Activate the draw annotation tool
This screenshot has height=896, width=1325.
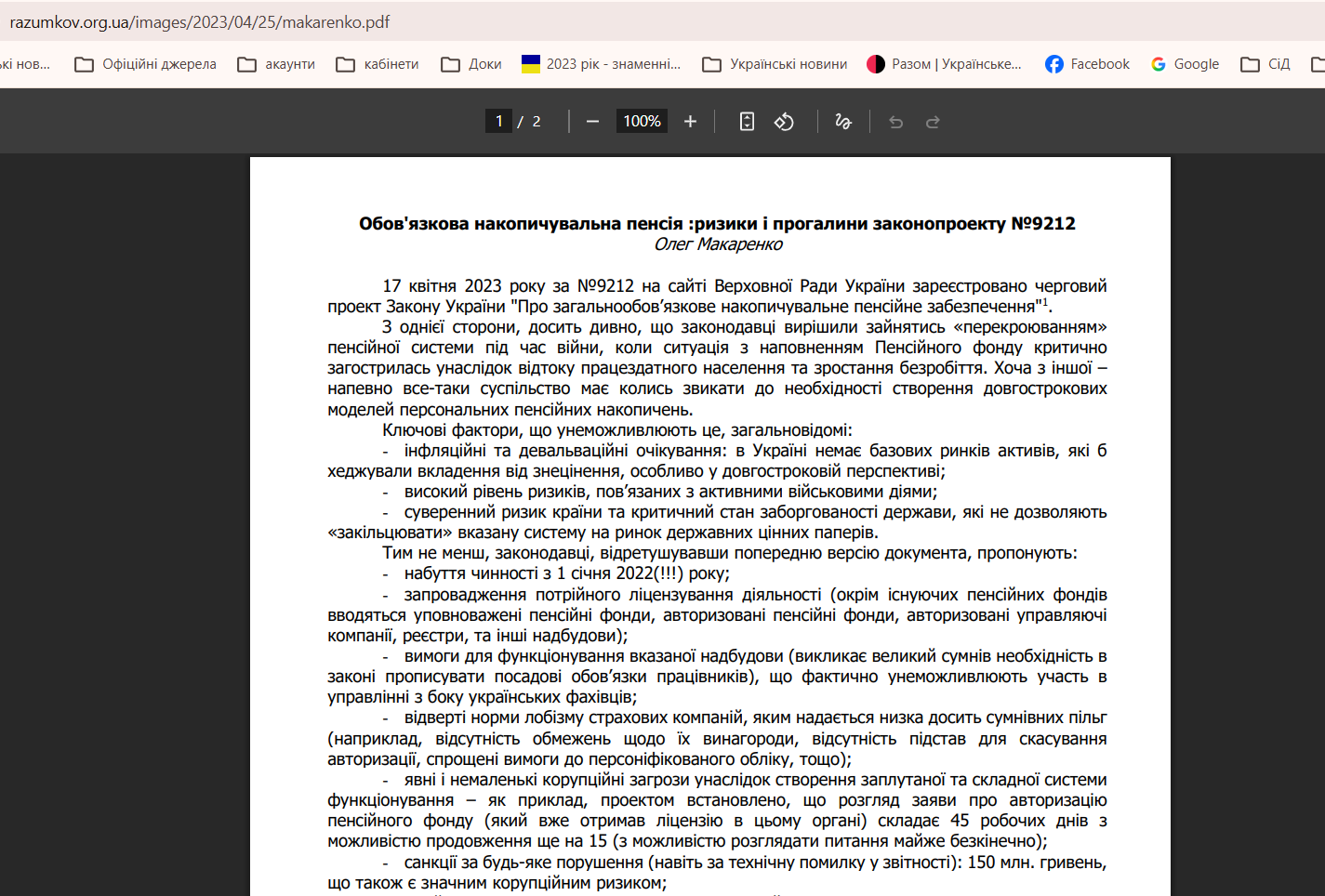(x=843, y=122)
